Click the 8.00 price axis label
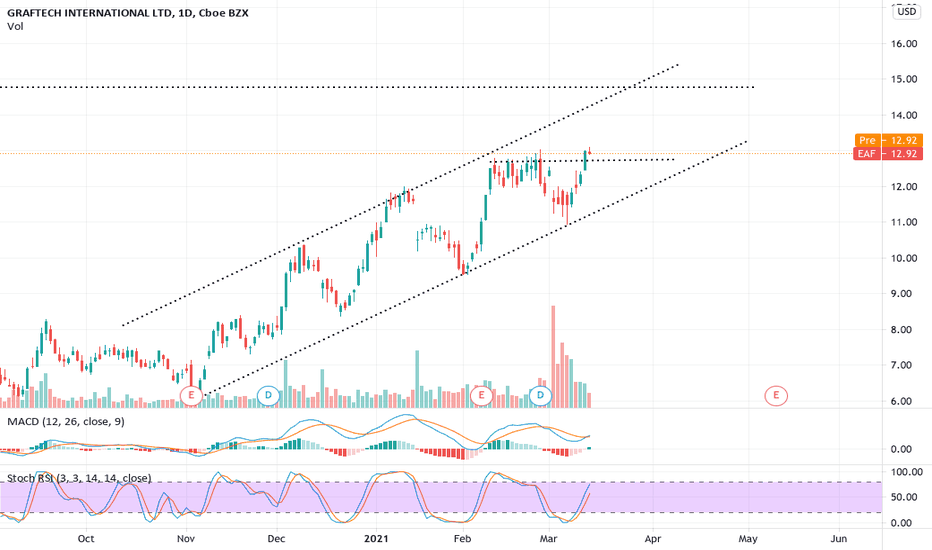The width and height of the screenshot is (932, 550). 900,330
